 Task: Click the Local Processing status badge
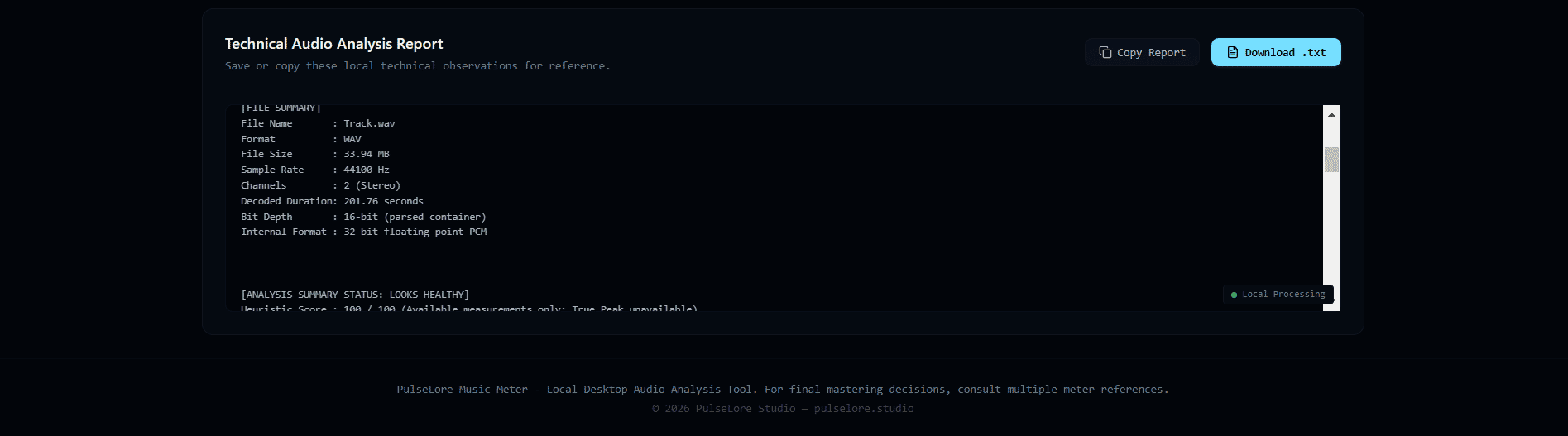click(x=1278, y=295)
